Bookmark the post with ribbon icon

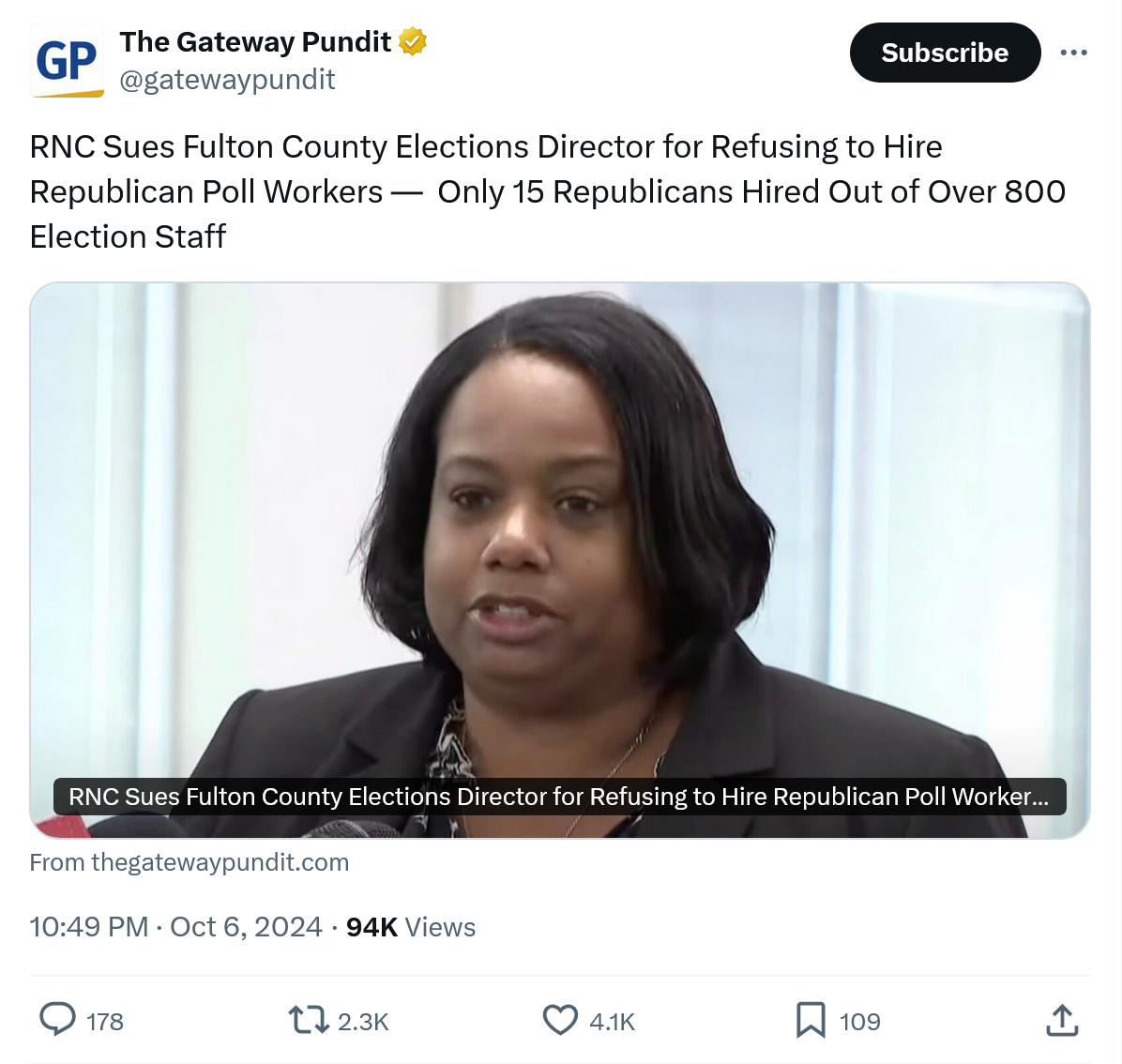click(811, 1020)
